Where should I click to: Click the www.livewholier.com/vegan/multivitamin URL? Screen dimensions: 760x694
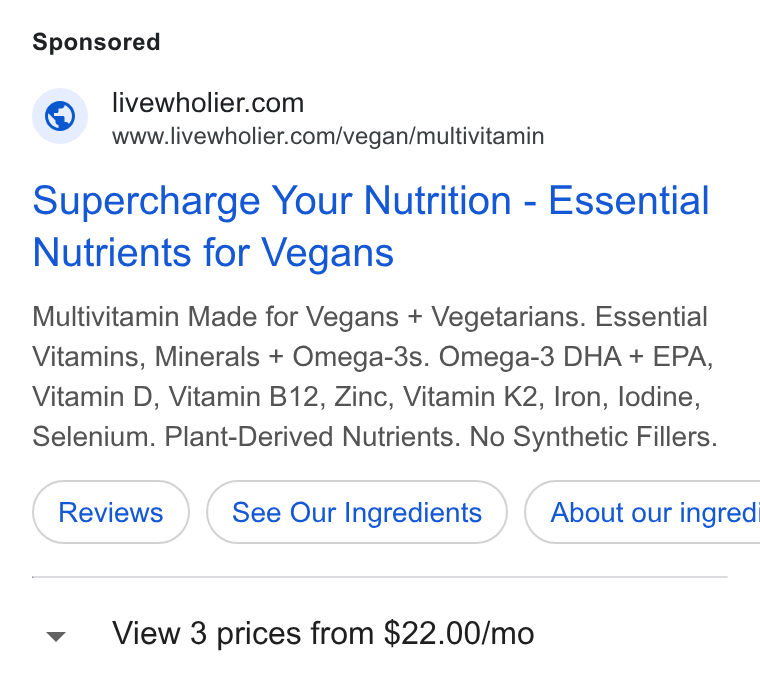point(328,136)
